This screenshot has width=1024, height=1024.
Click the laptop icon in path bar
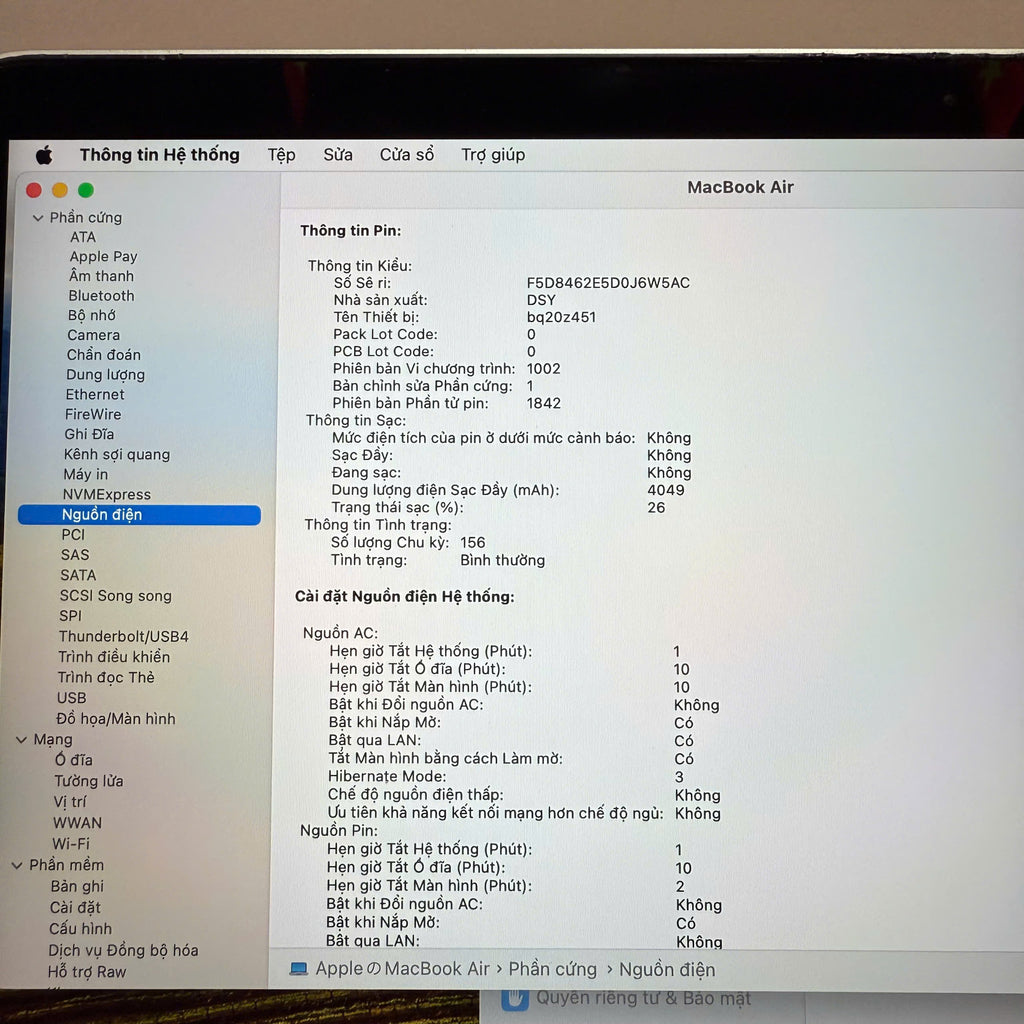point(298,969)
